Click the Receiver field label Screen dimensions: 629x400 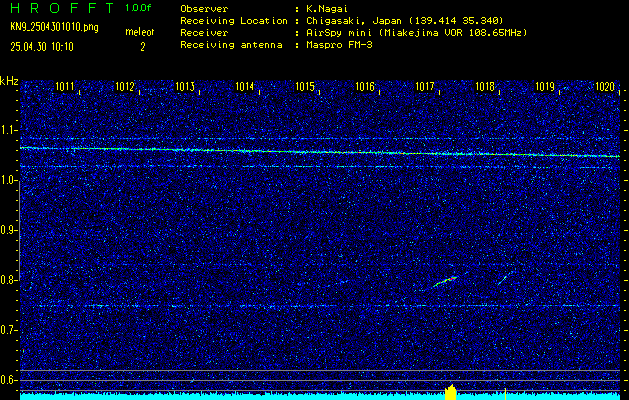point(204,33)
